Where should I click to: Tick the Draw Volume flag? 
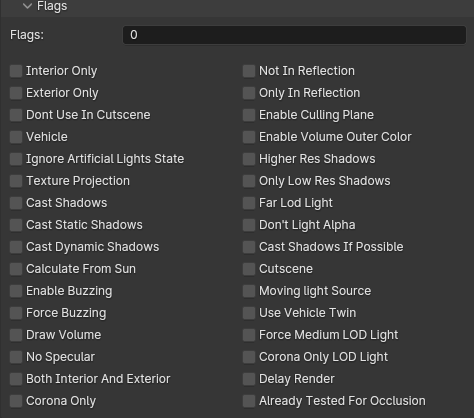coord(16,335)
